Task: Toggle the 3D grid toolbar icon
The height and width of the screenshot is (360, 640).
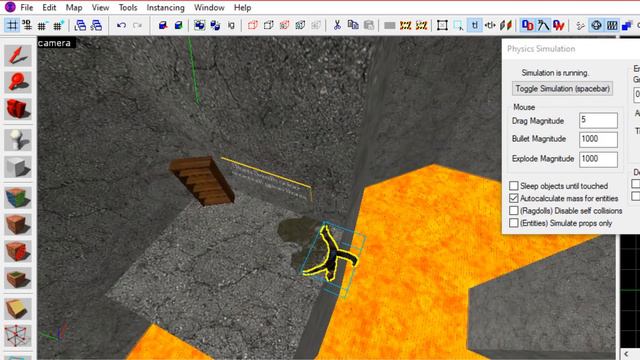Action: 27,25
